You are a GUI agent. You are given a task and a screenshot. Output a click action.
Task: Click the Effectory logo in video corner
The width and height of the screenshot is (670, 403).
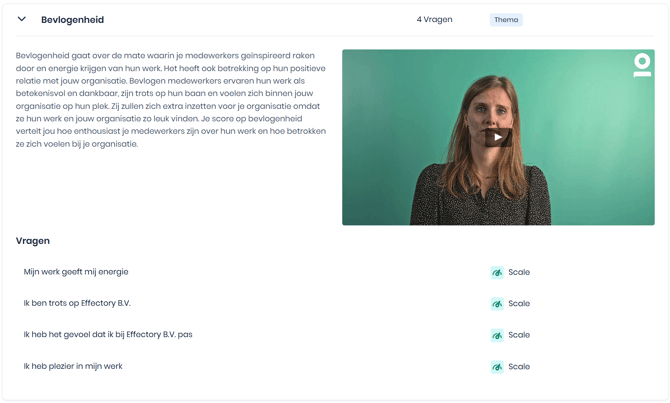tap(642, 65)
